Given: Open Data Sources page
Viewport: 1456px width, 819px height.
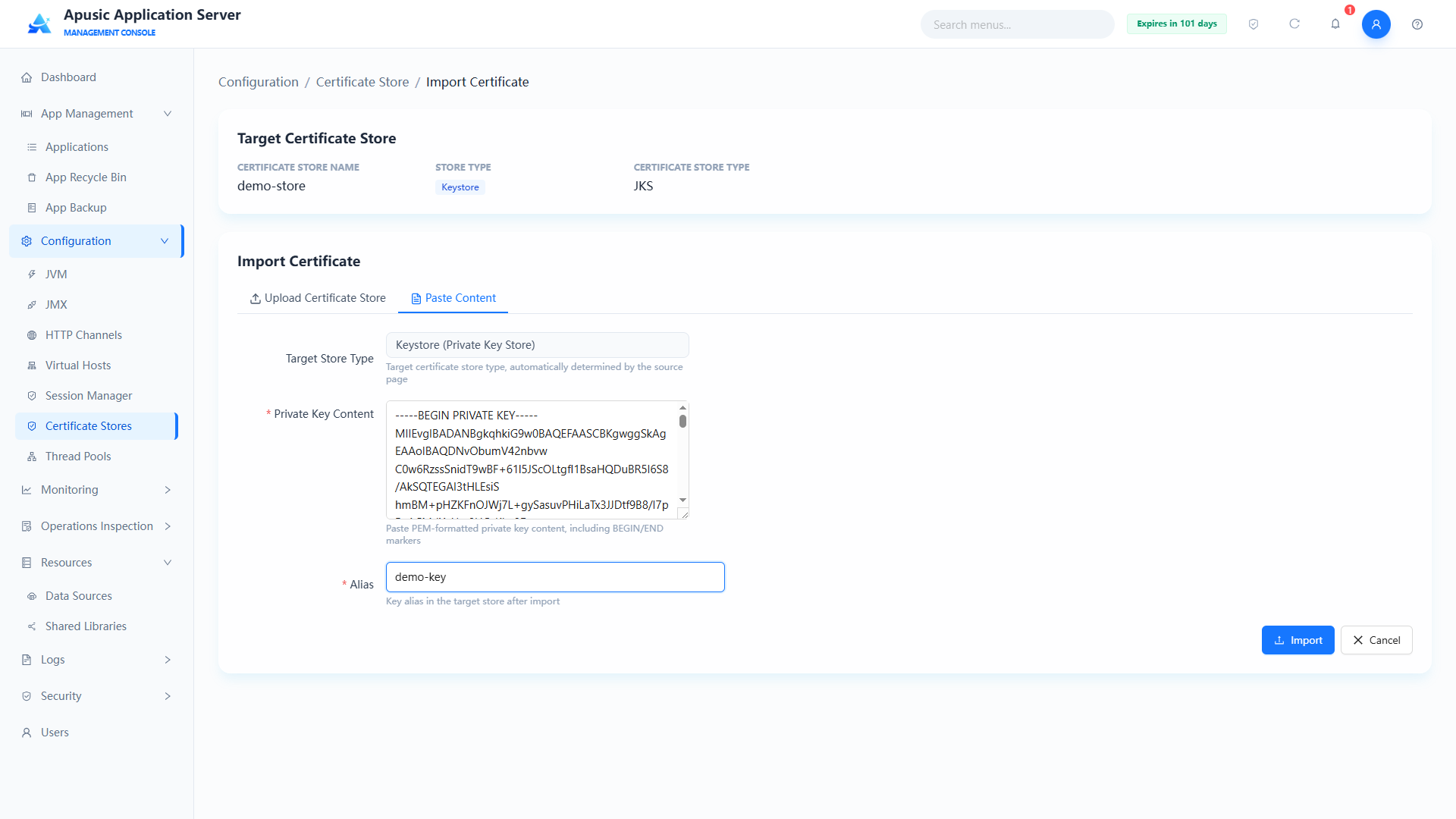Looking at the screenshot, I should (x=96, y=596).
